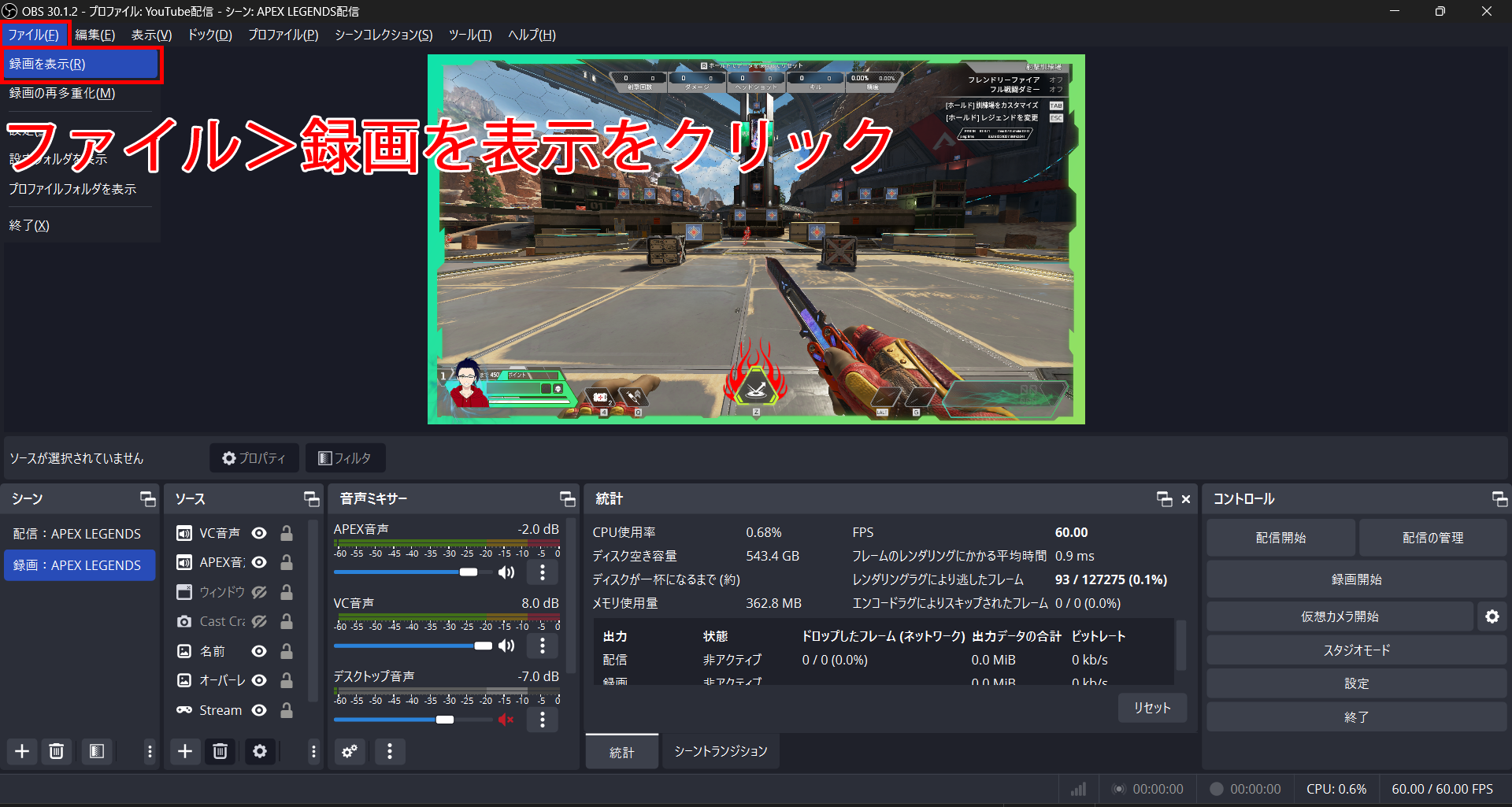Open デスクトップ音声 channel options menu

point(543,720)
